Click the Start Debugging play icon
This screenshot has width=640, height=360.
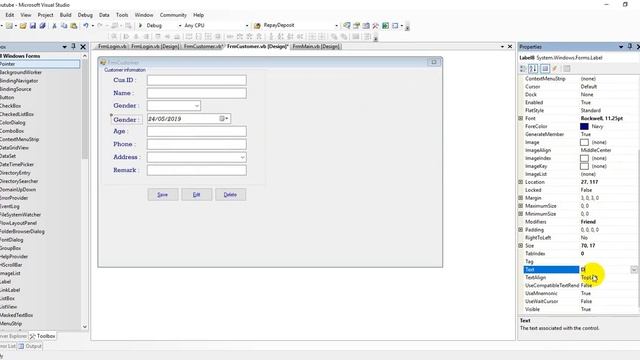(x=140, y=25)
